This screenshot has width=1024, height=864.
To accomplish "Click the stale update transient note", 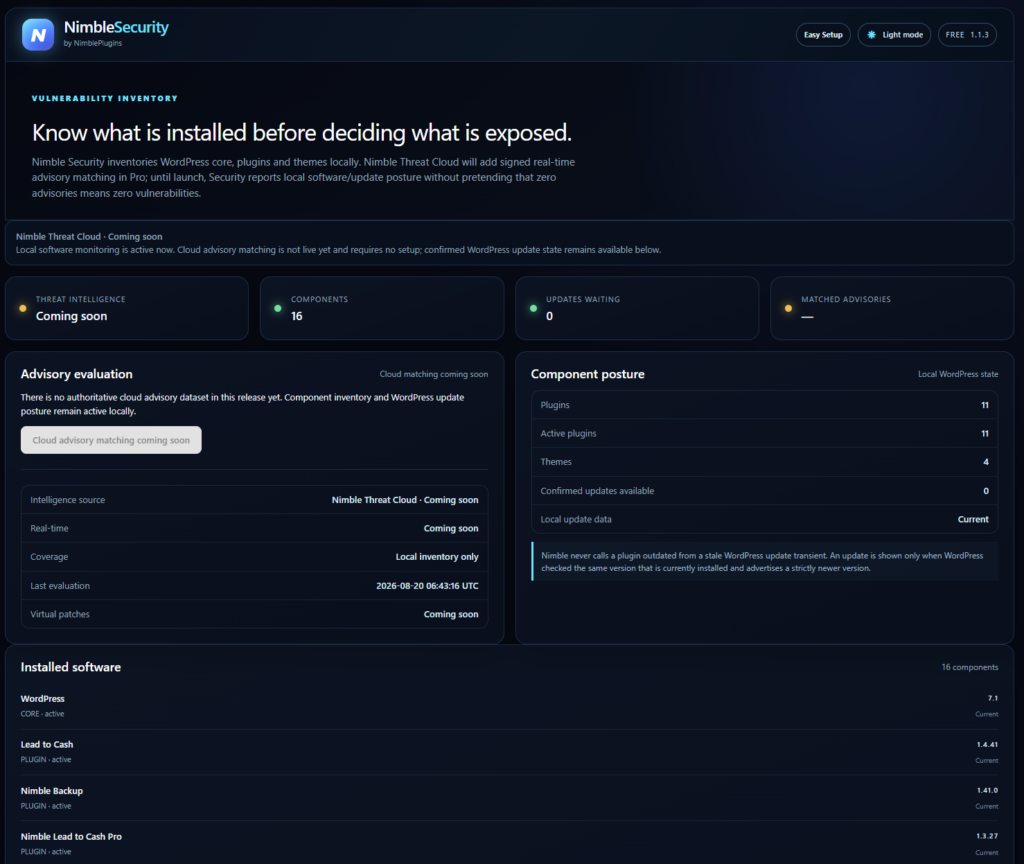I will tap(765, 562).
